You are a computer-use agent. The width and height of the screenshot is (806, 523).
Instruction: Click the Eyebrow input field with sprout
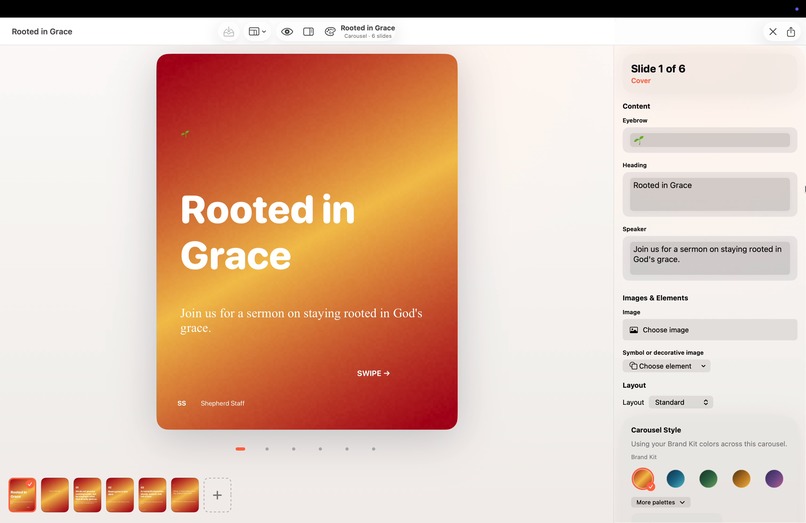coord(710,140)
